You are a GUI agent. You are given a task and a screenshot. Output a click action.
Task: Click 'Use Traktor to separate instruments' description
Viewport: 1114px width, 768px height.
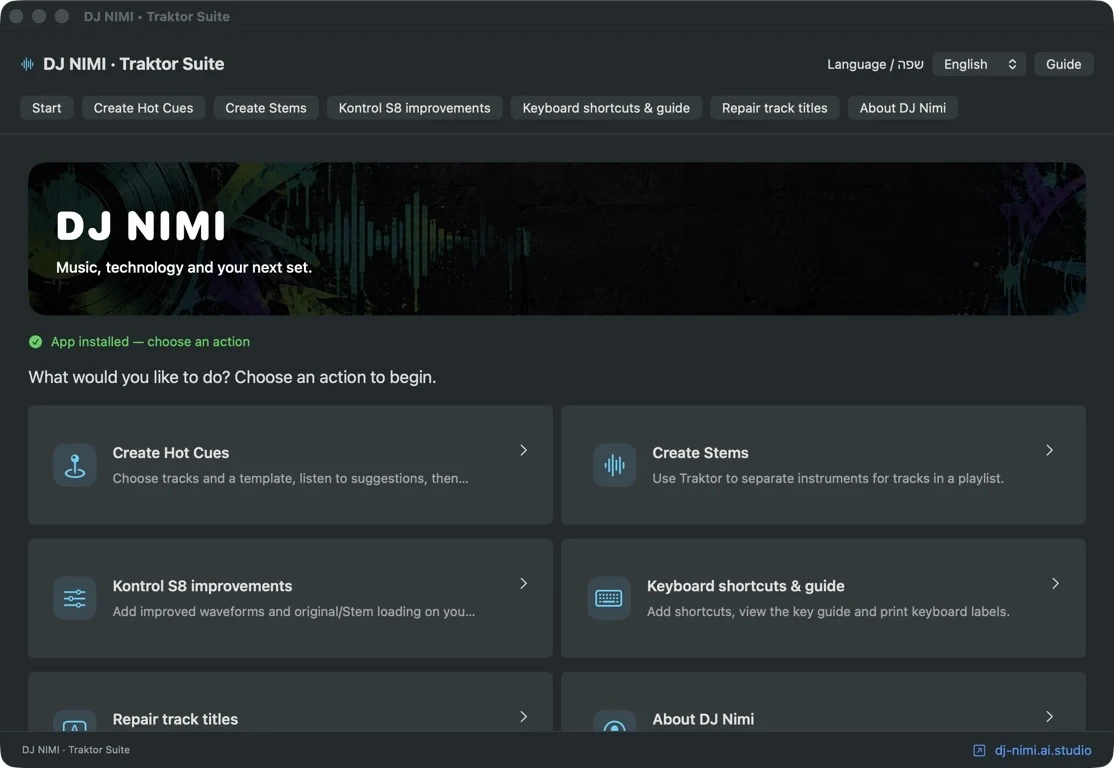828,478
